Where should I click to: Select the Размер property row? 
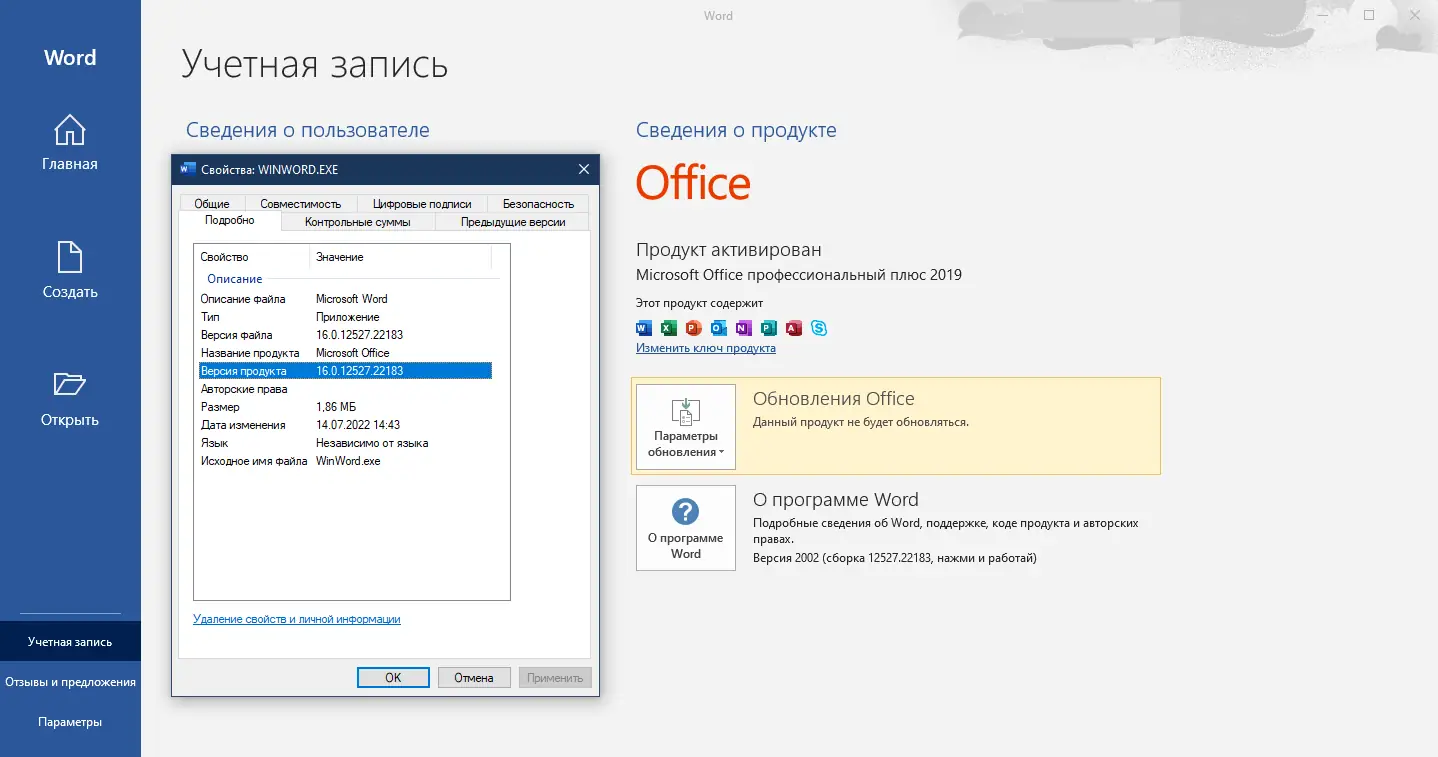[x=345, y=407]
